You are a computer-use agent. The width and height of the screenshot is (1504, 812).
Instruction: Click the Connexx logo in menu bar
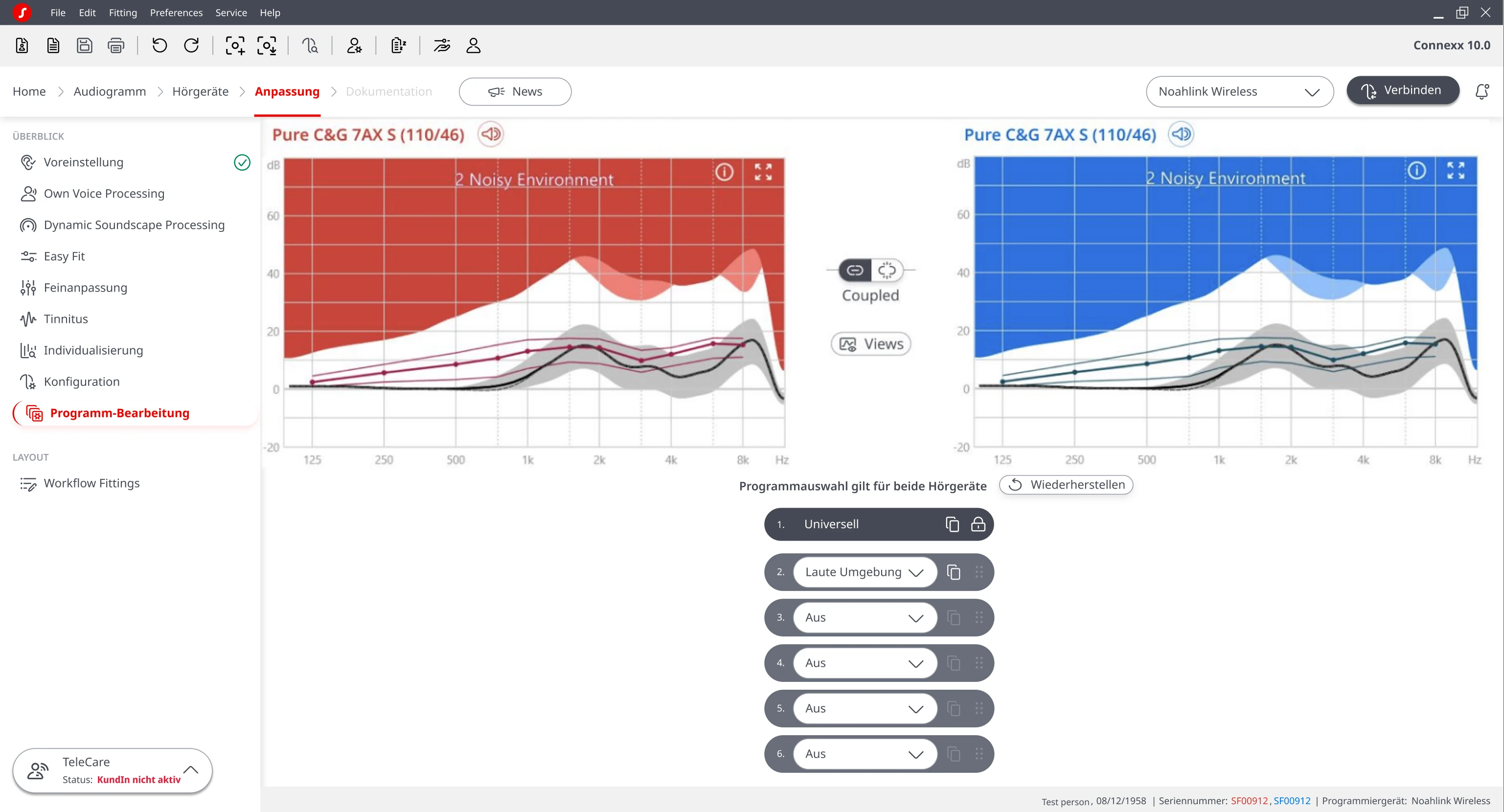click(22, 12)
